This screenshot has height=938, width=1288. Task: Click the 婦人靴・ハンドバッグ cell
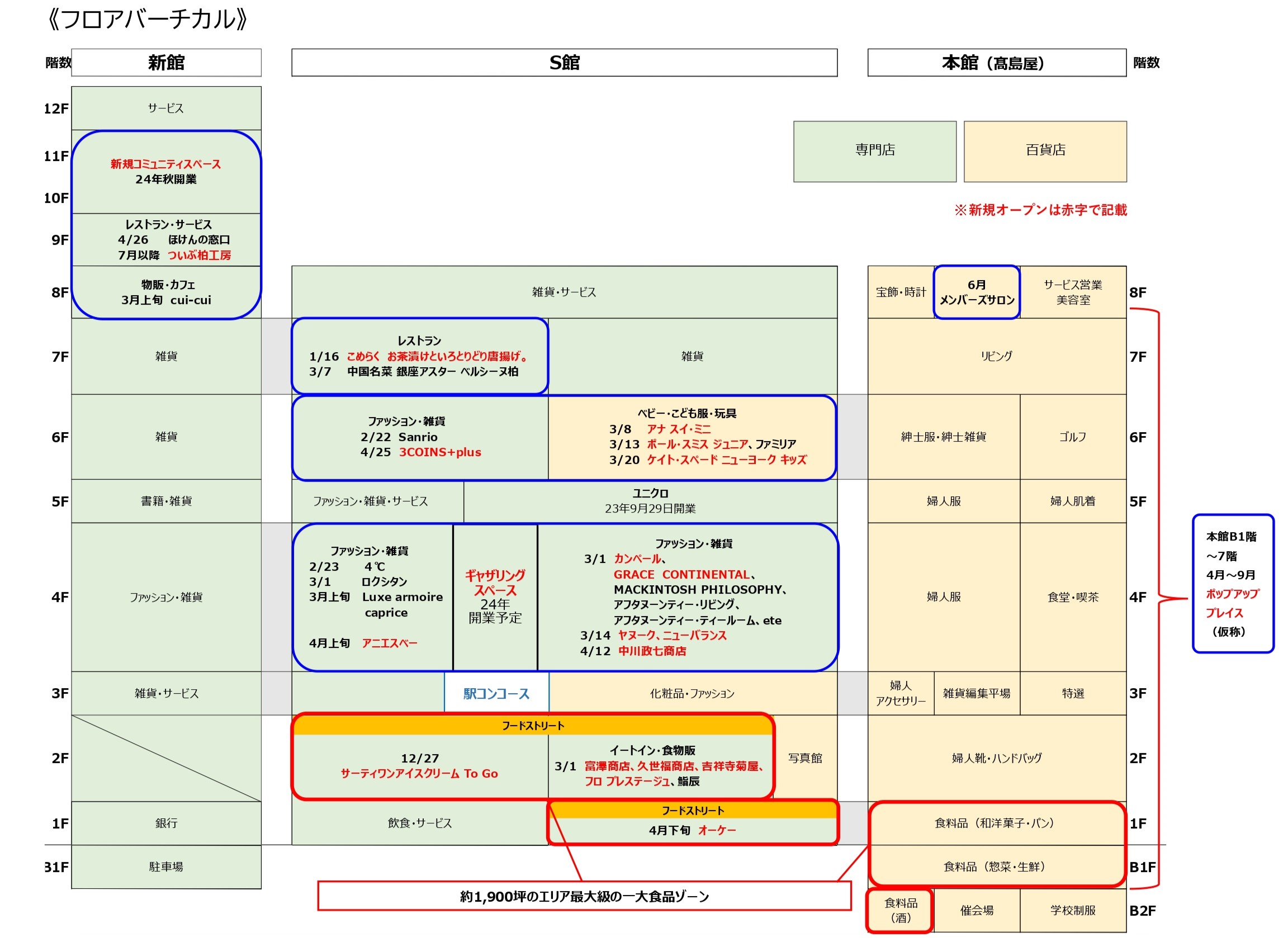coord(998,759)
